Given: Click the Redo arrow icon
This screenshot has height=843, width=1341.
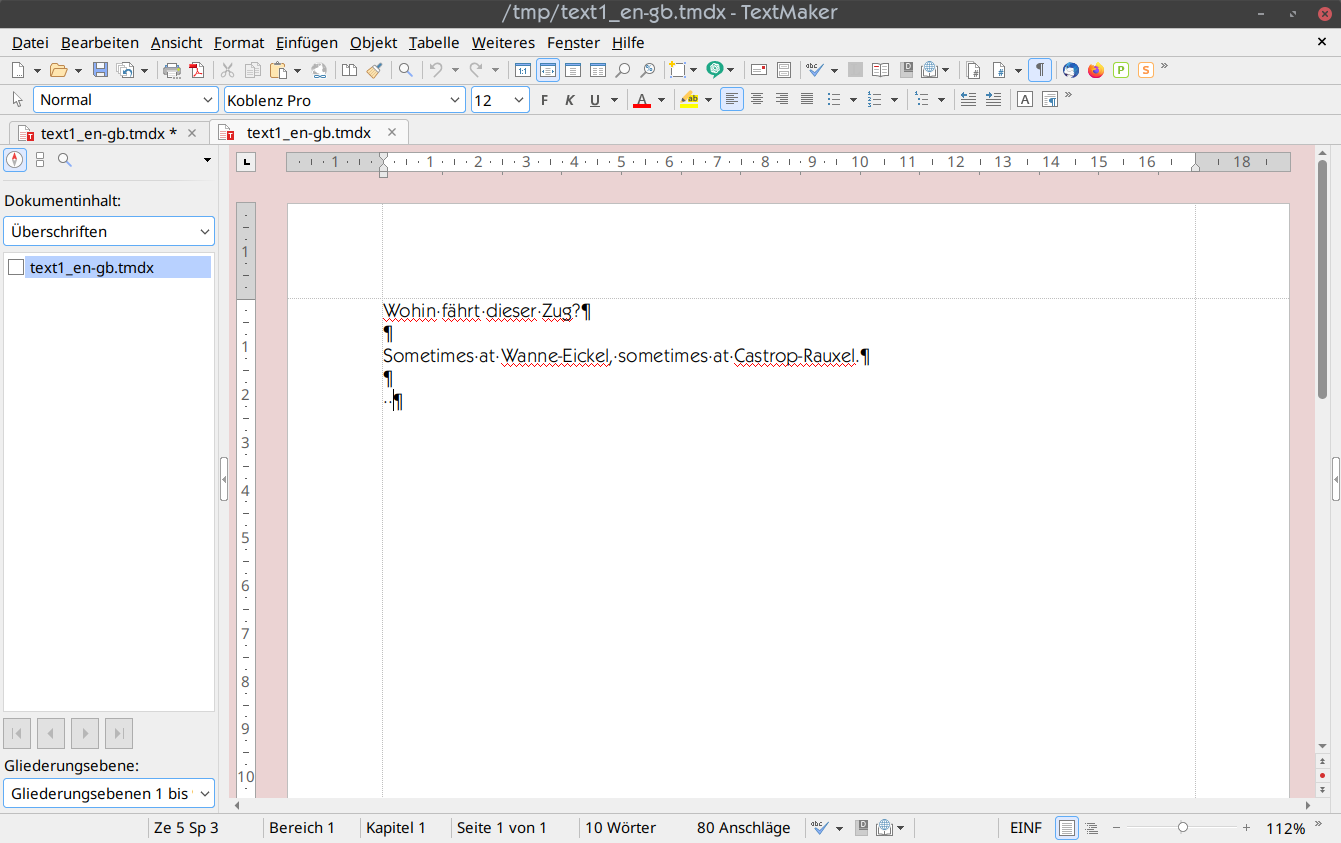Looking at the screenshot, I should click(x=476, y=70).
